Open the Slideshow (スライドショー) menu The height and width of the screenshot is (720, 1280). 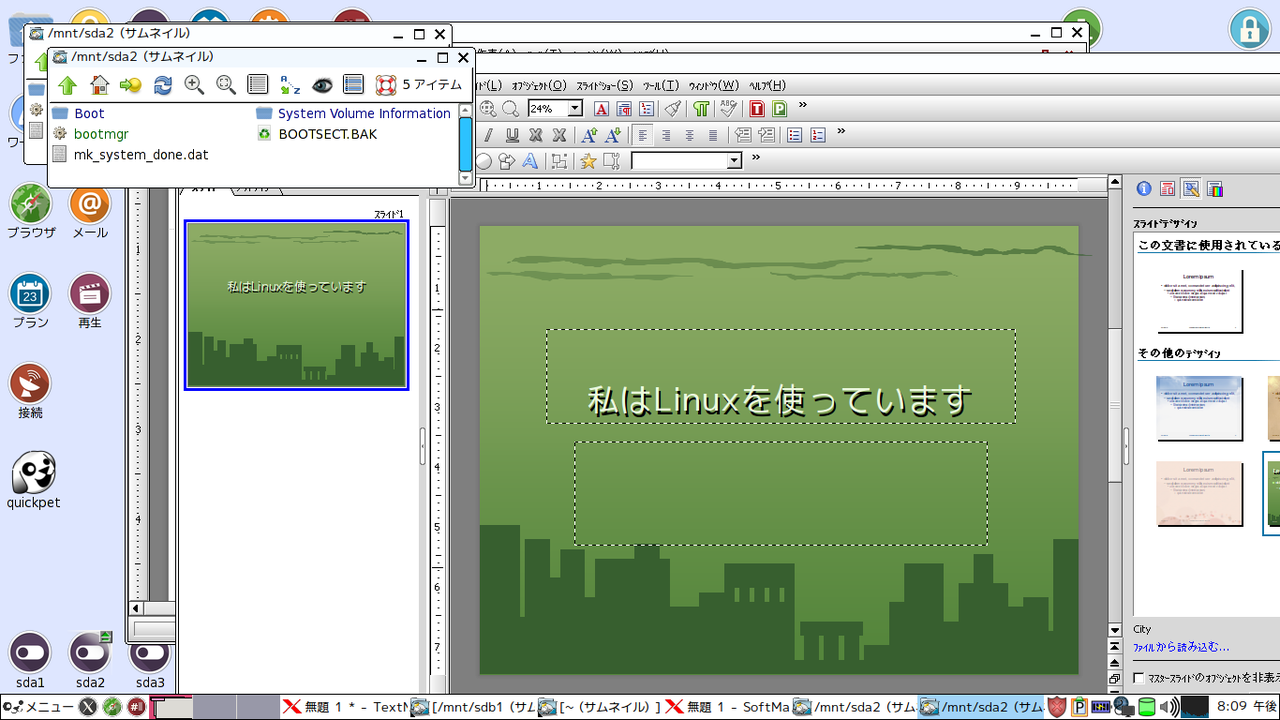604,86
